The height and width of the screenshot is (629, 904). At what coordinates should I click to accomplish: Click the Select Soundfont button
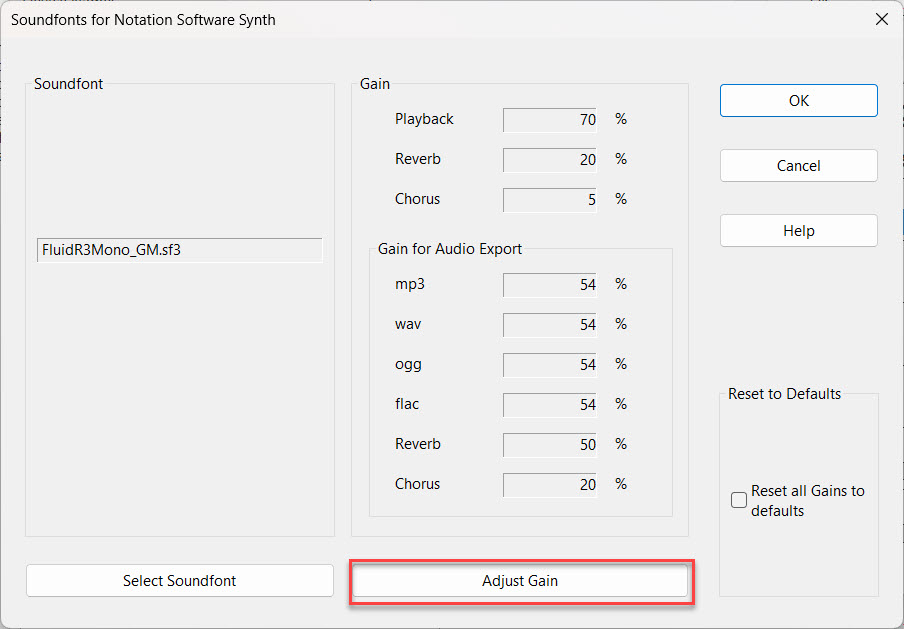click(180, 580)
